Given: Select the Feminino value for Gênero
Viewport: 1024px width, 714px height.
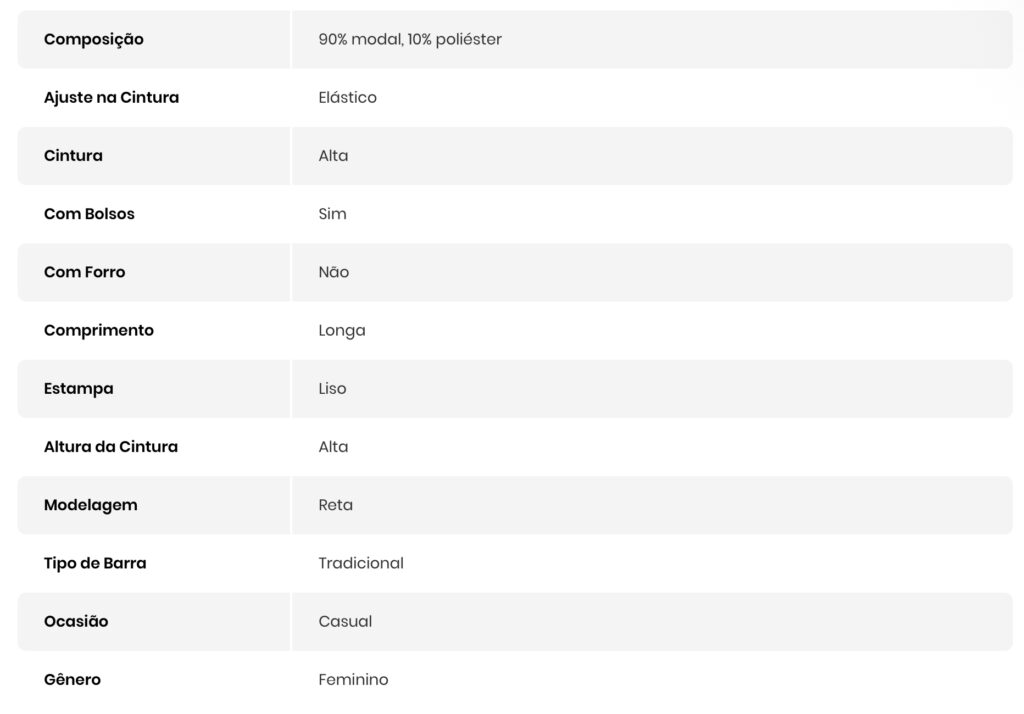Looking at the screenshot, I should tap(353, 680).
